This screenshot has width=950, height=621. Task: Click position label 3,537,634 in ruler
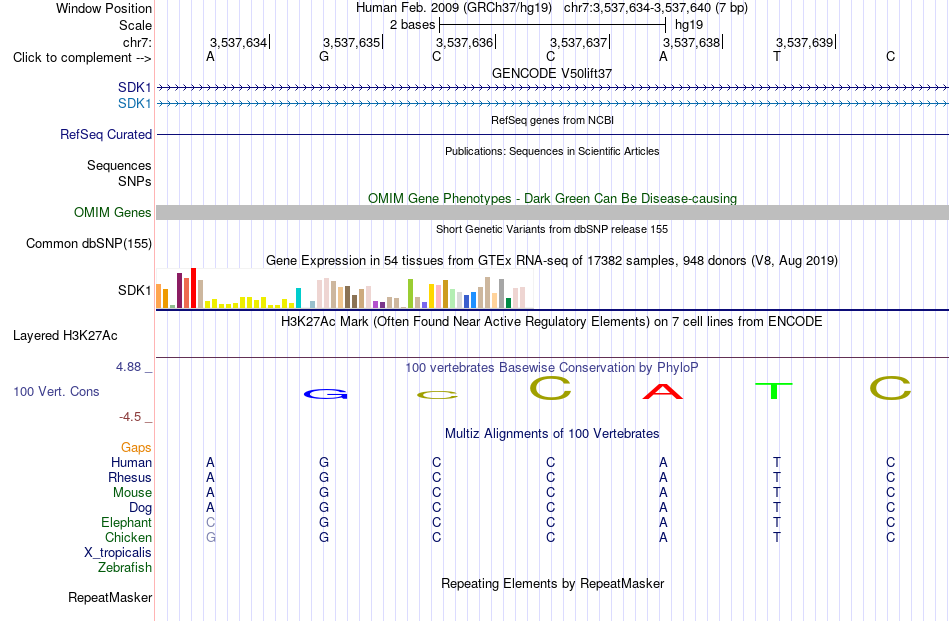[238, 42]
